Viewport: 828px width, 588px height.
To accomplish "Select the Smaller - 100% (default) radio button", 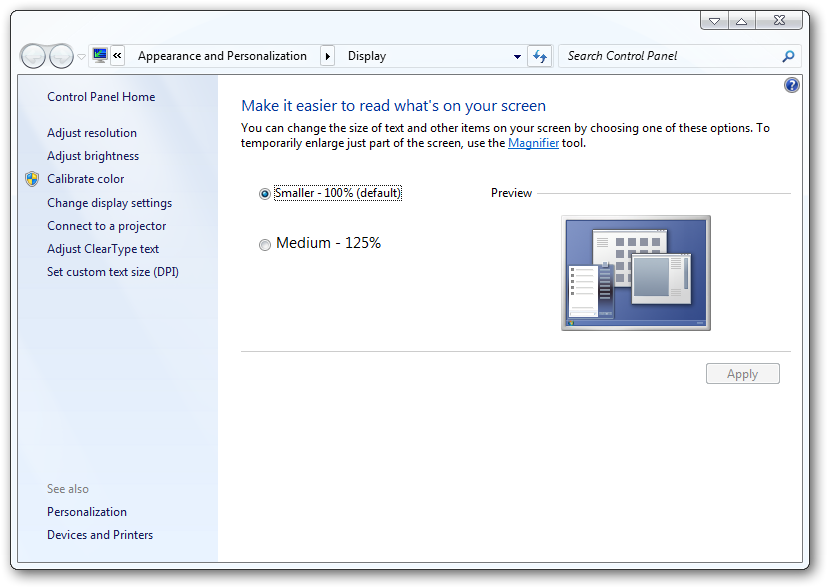I will [265, 194].
